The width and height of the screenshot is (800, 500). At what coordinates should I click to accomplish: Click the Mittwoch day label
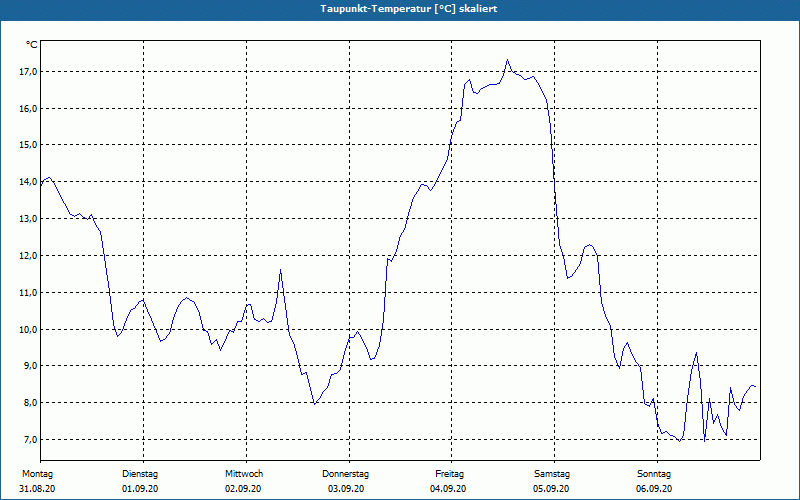pyautogui.click(x=244, y=474)
